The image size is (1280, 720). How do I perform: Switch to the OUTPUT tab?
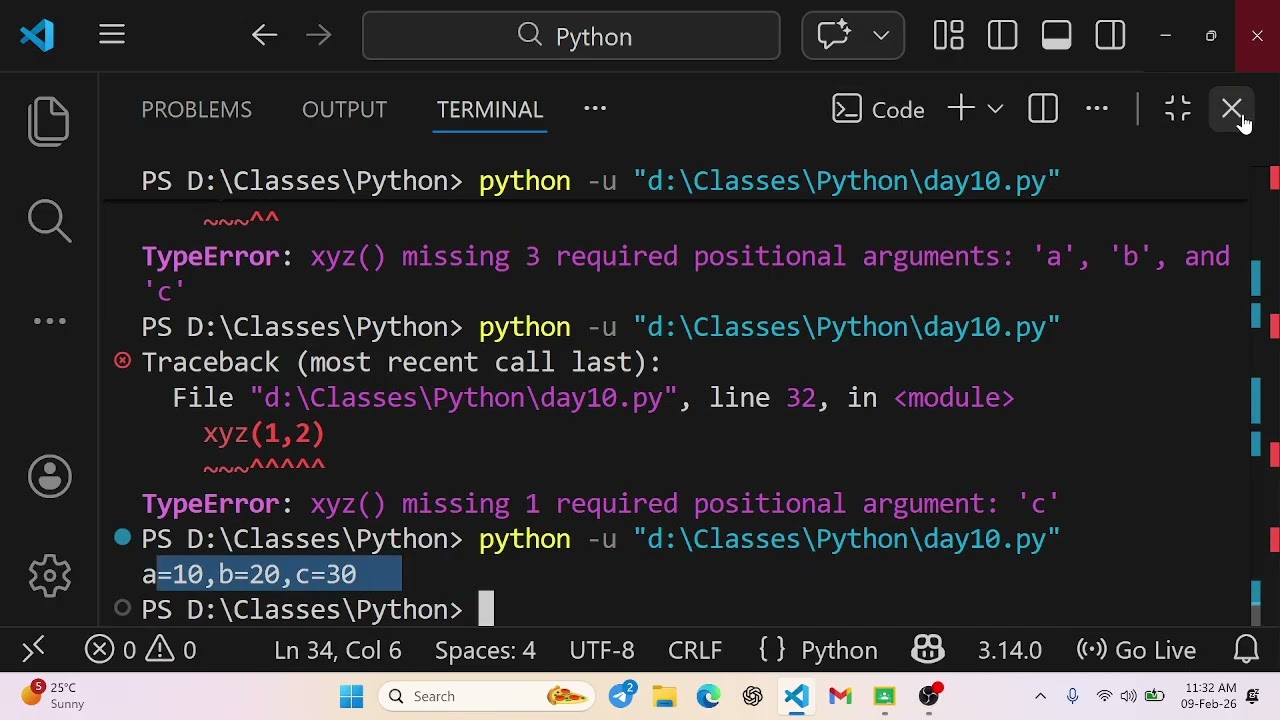click(x=344, y=109)
